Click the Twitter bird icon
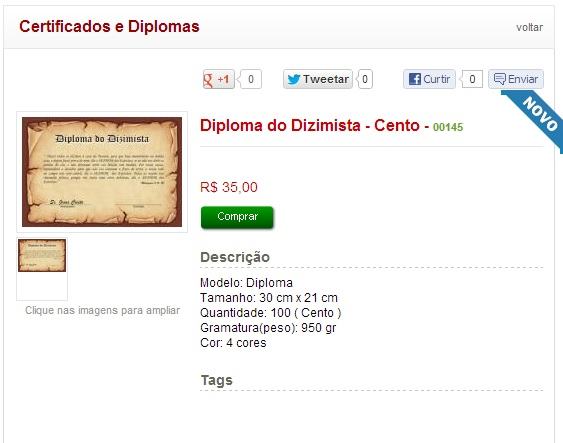563x443 pixels. coord(294,79)
